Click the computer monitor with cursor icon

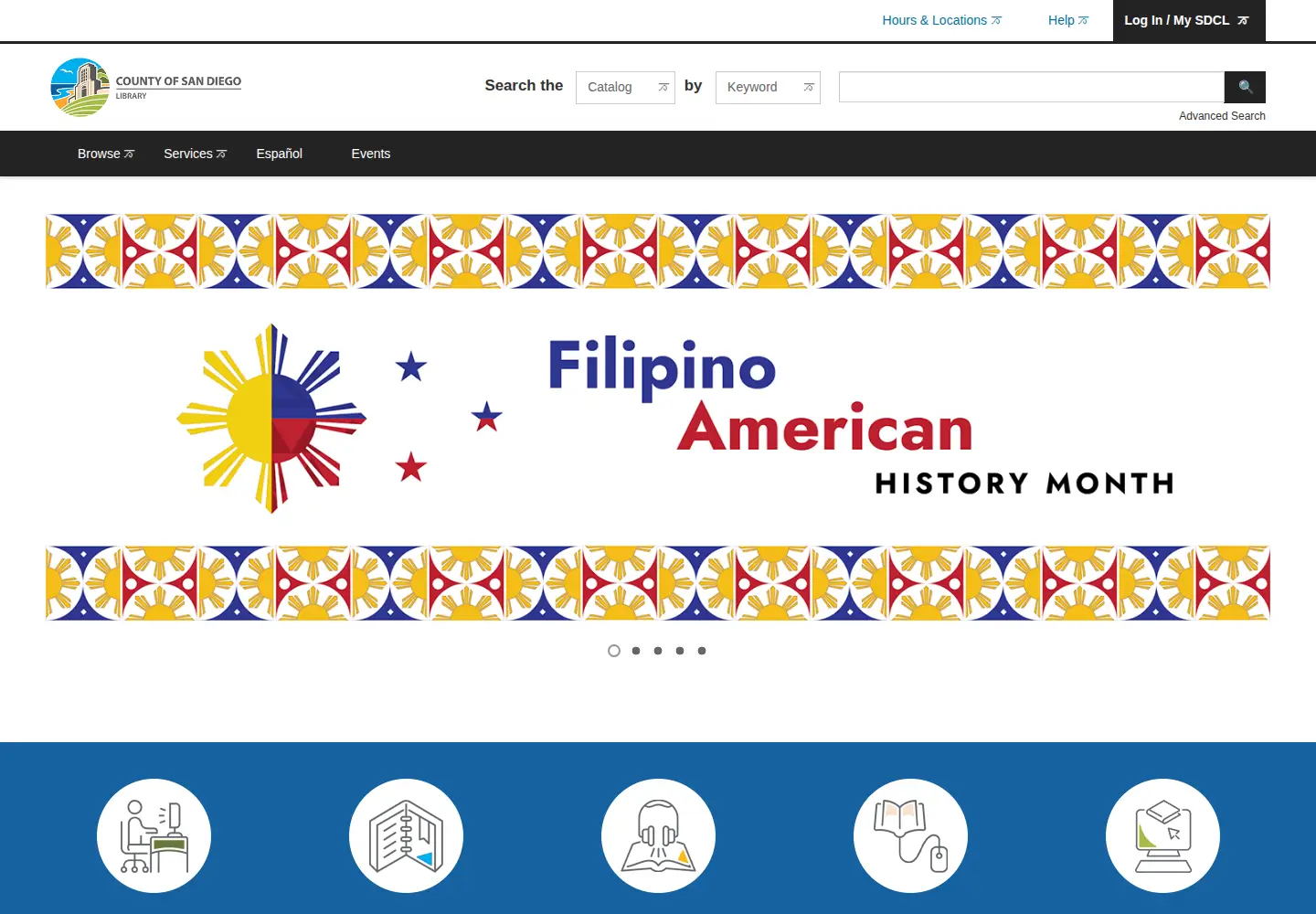coord(1162,835)
